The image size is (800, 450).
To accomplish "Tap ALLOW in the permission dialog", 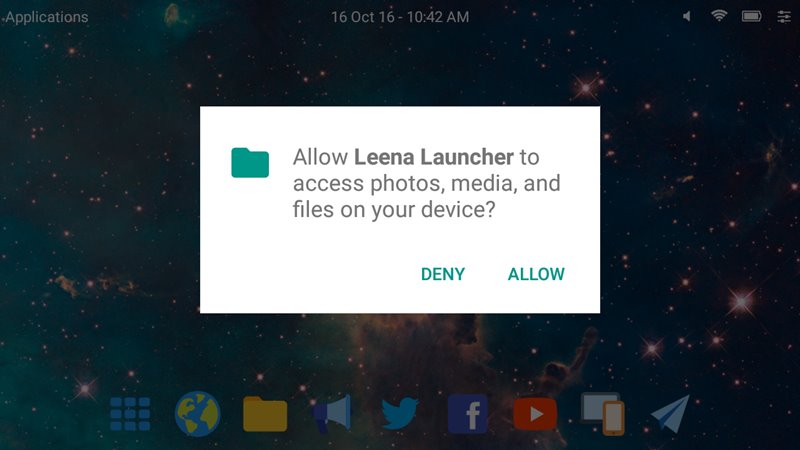I will click(x=536, y=274).
